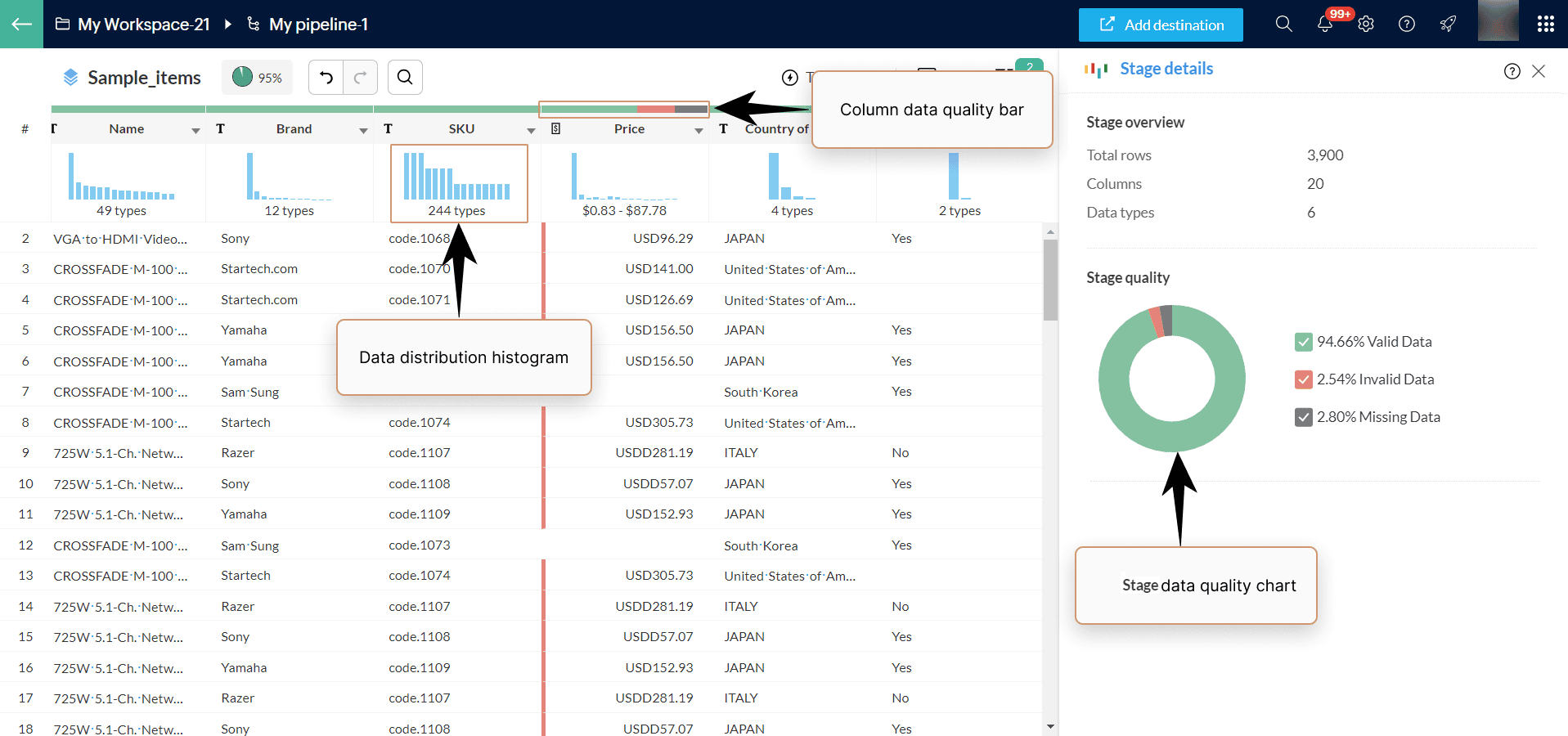Click the Price column currency type icon
This screenshot has height=736, width=1568.
click(556, 129)
